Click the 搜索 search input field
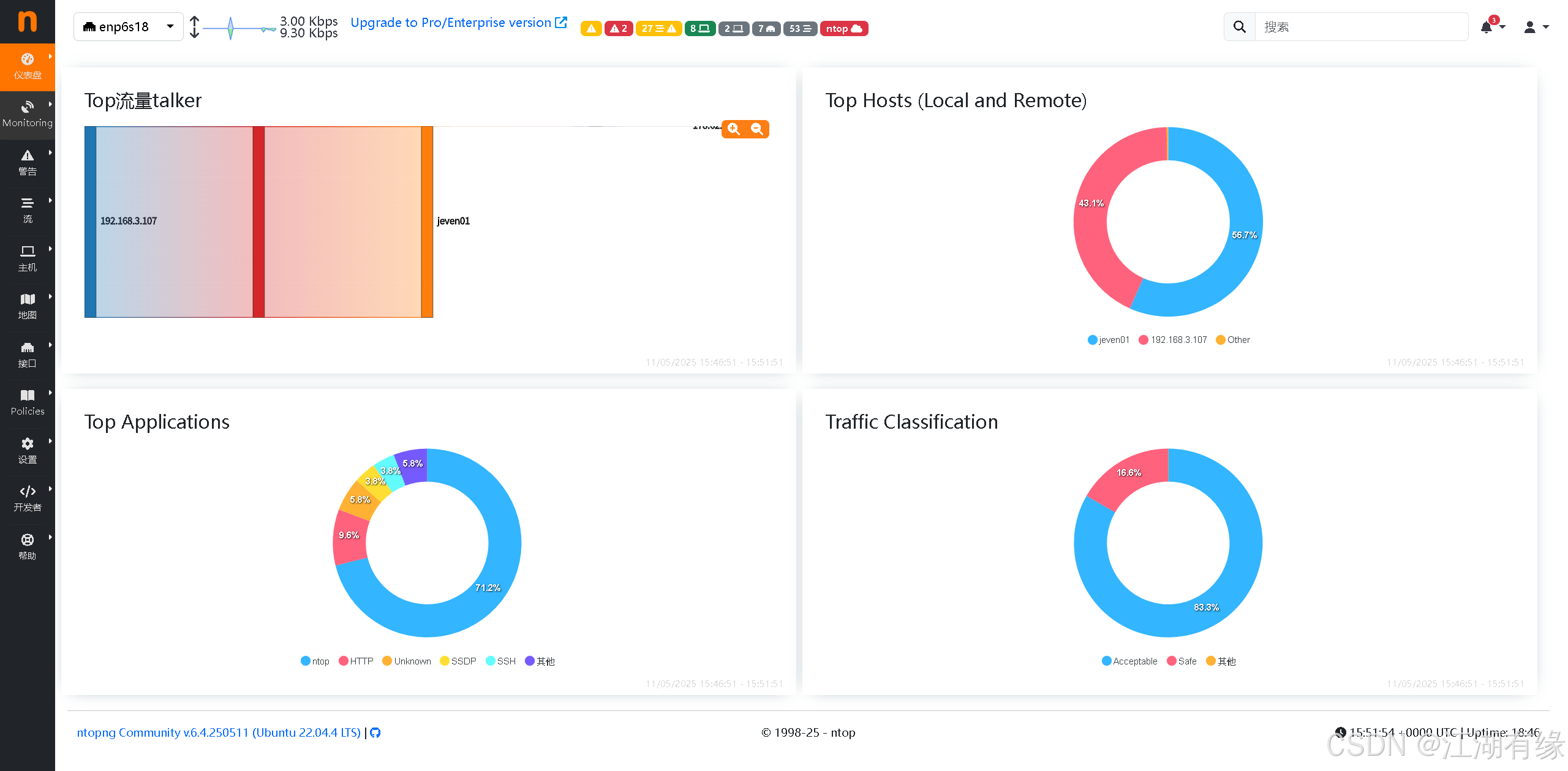This screenshot has width=1568, height=771. pyautogui.click(x=1360, y=27)
